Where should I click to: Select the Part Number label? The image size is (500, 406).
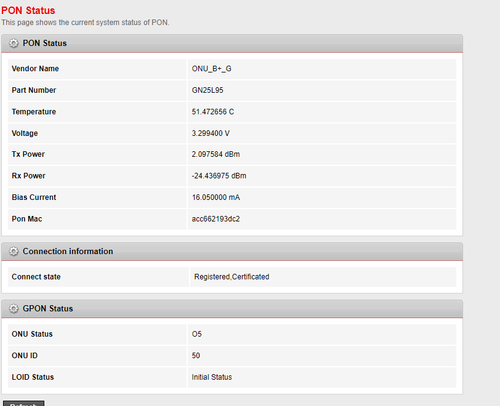(34, 90)
